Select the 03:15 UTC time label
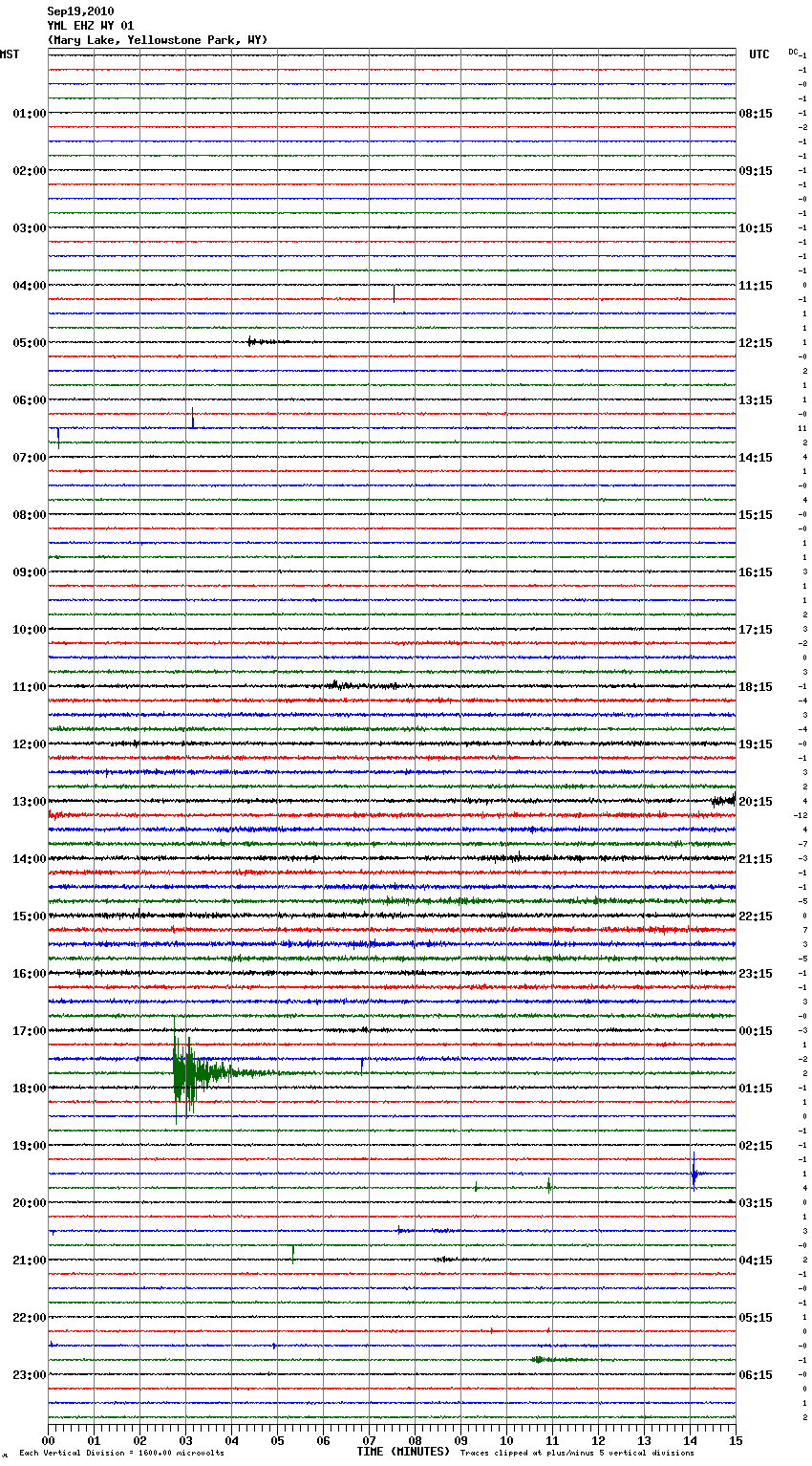The height and width of the screenshot is (1466, 812). coord(756,1203)
